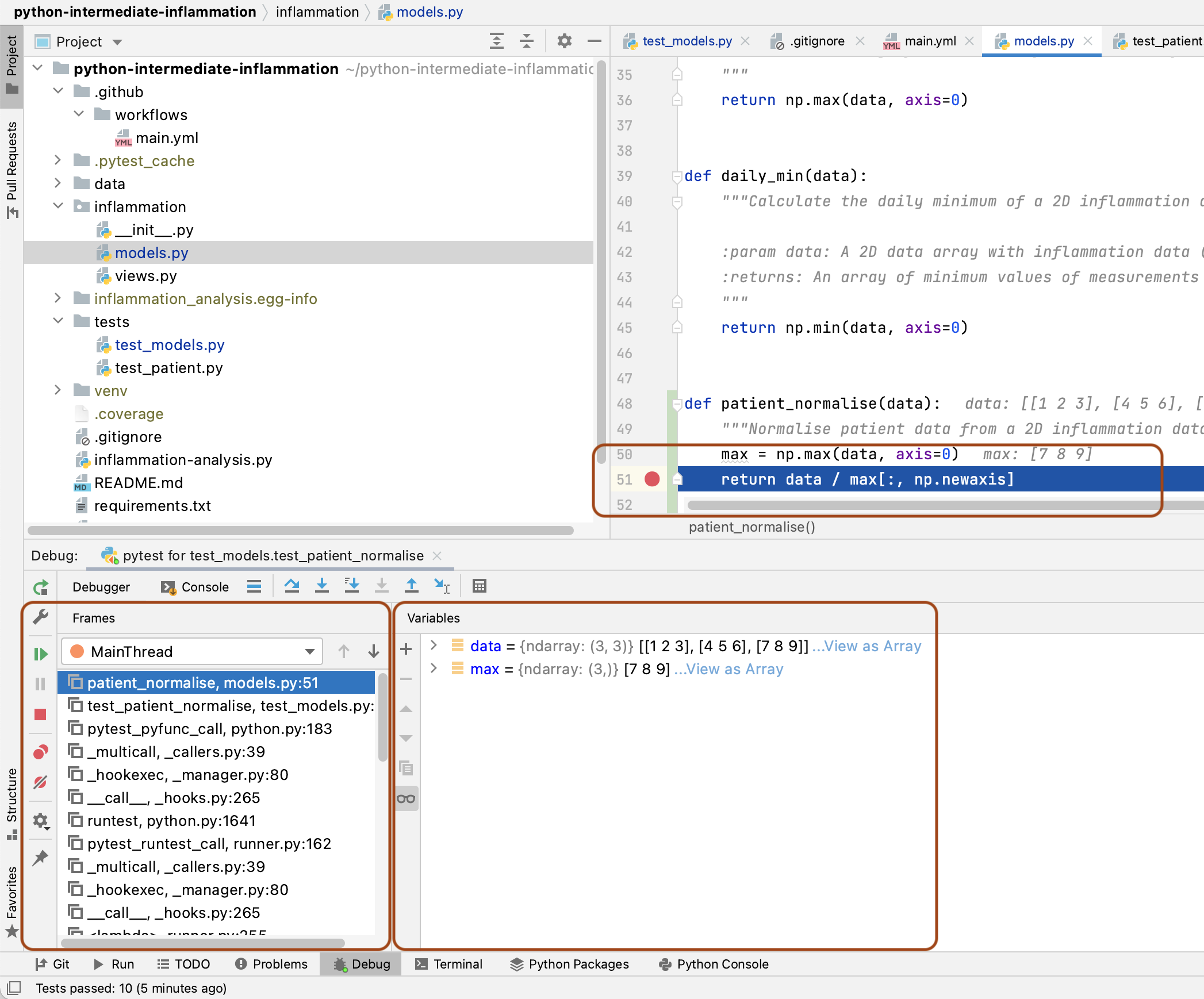Rerun the pytest debug session
The image size is (1204, 999).
click(40, 587)
